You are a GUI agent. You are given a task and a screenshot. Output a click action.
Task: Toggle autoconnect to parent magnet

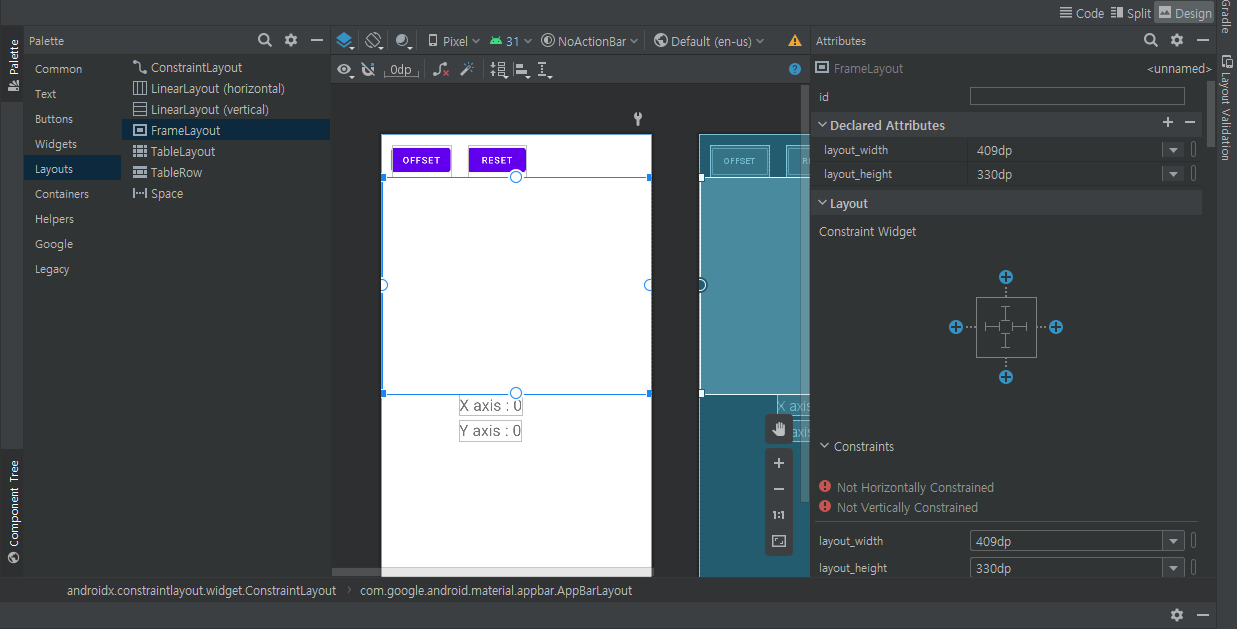click(x=368, y=69)
